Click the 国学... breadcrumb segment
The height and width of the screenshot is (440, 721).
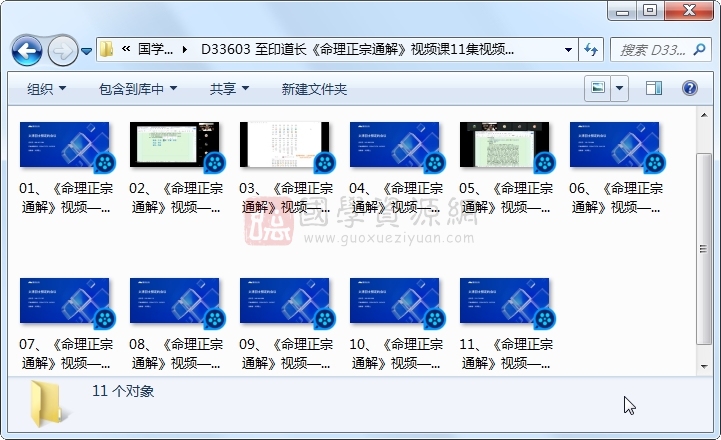155,49
